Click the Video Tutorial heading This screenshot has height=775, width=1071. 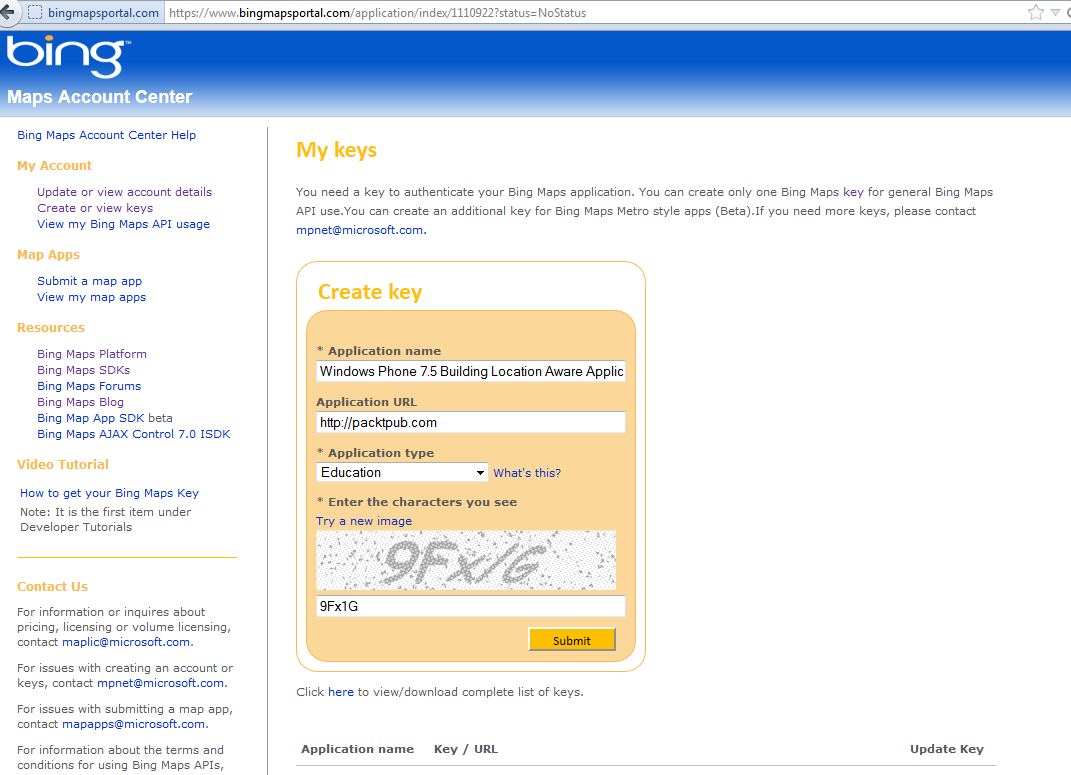coord(63,464)
